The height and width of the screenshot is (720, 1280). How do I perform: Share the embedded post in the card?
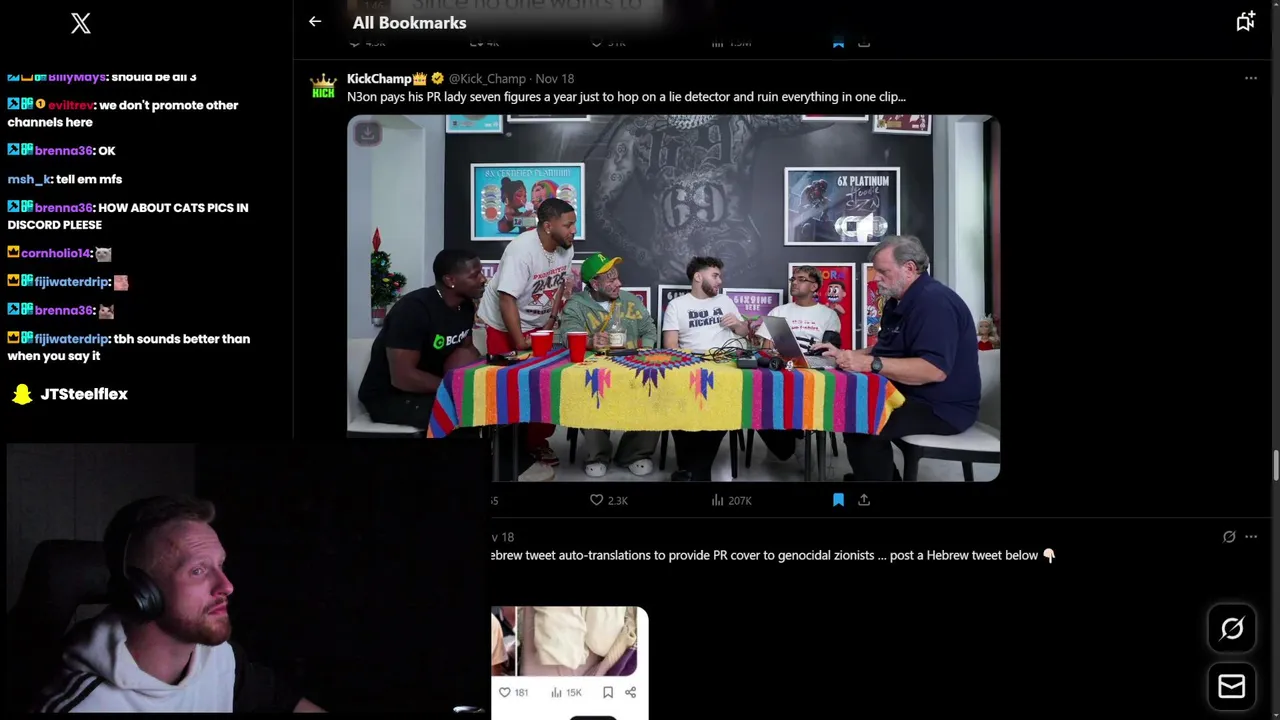coord(630,692)
